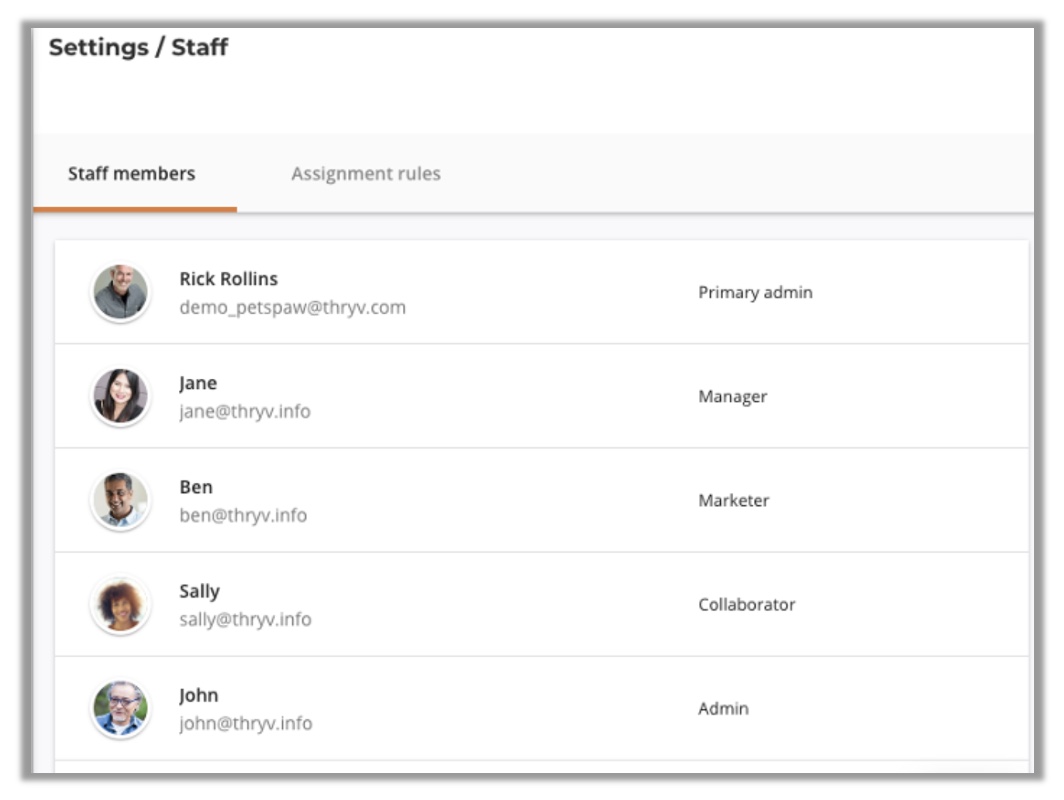This screenshot has width=1064, height=800.
Task: Click Jane's profile photo
Action: (x=121, y=397)
